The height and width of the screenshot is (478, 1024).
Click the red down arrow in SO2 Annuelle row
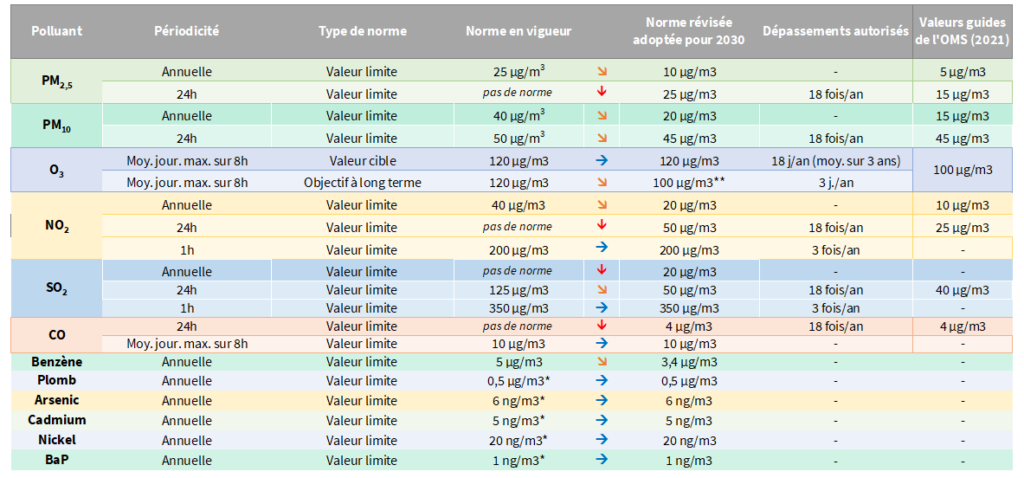click(602, 271)
